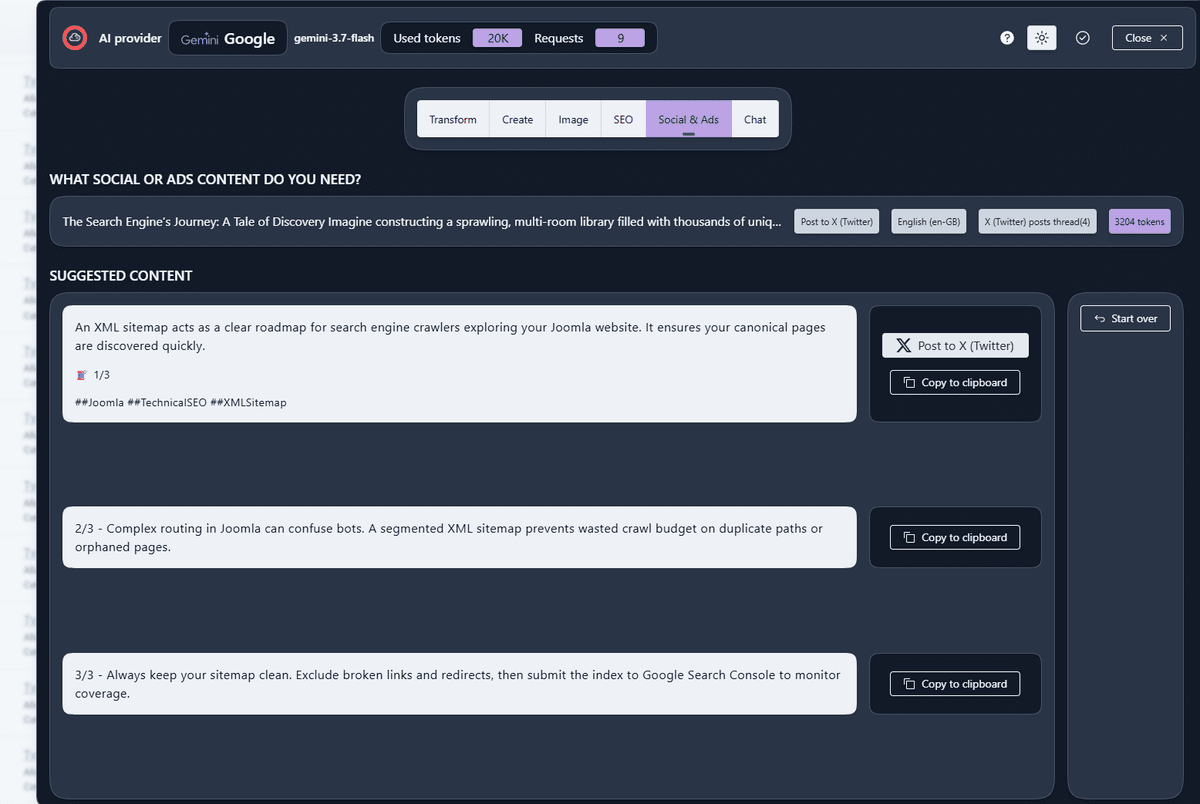Click the English (en-GB) language tag
The height and width of the screenshot is (804, 1200).
pos(929,222)
